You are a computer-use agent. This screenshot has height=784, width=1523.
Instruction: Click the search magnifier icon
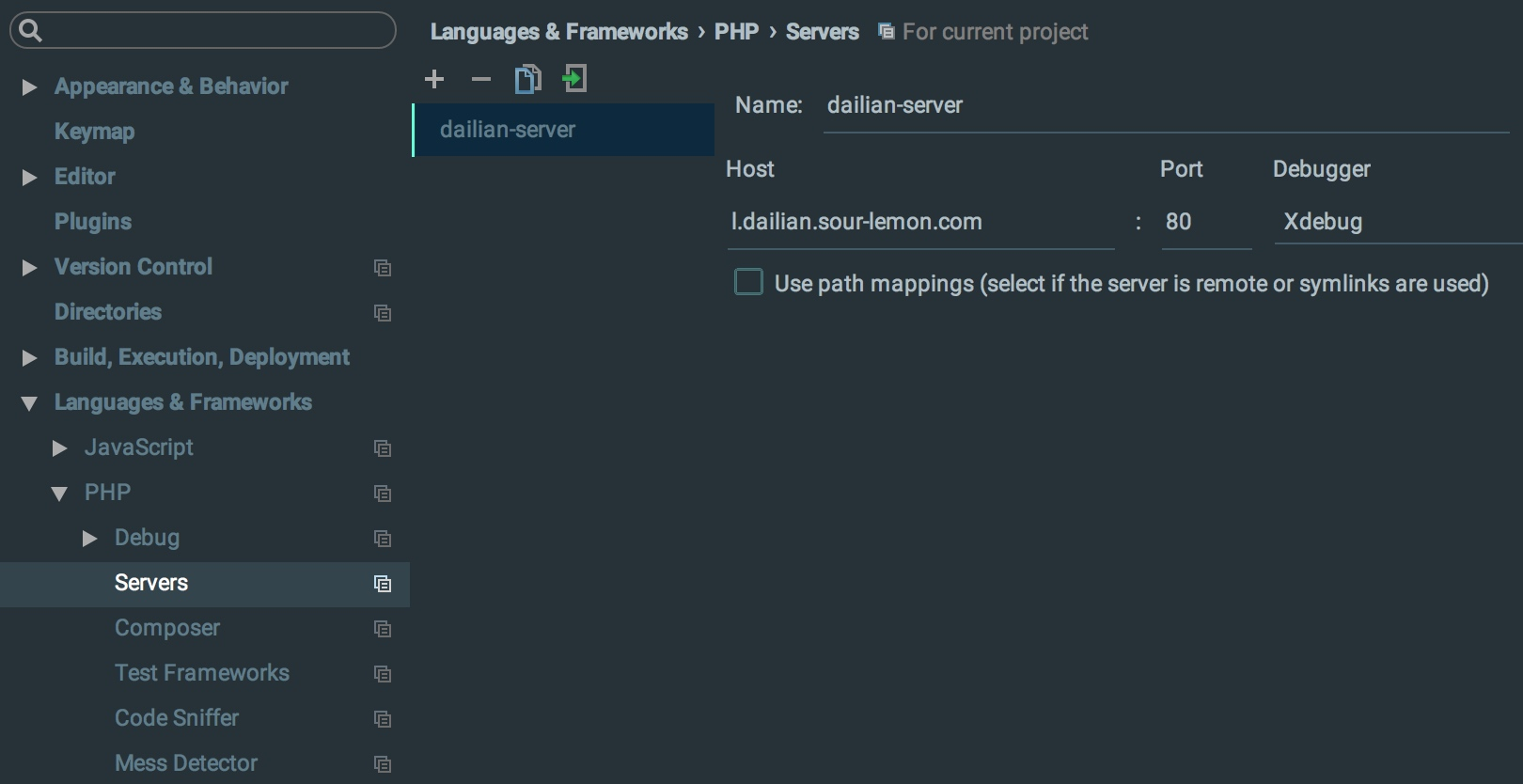point(31,31)
